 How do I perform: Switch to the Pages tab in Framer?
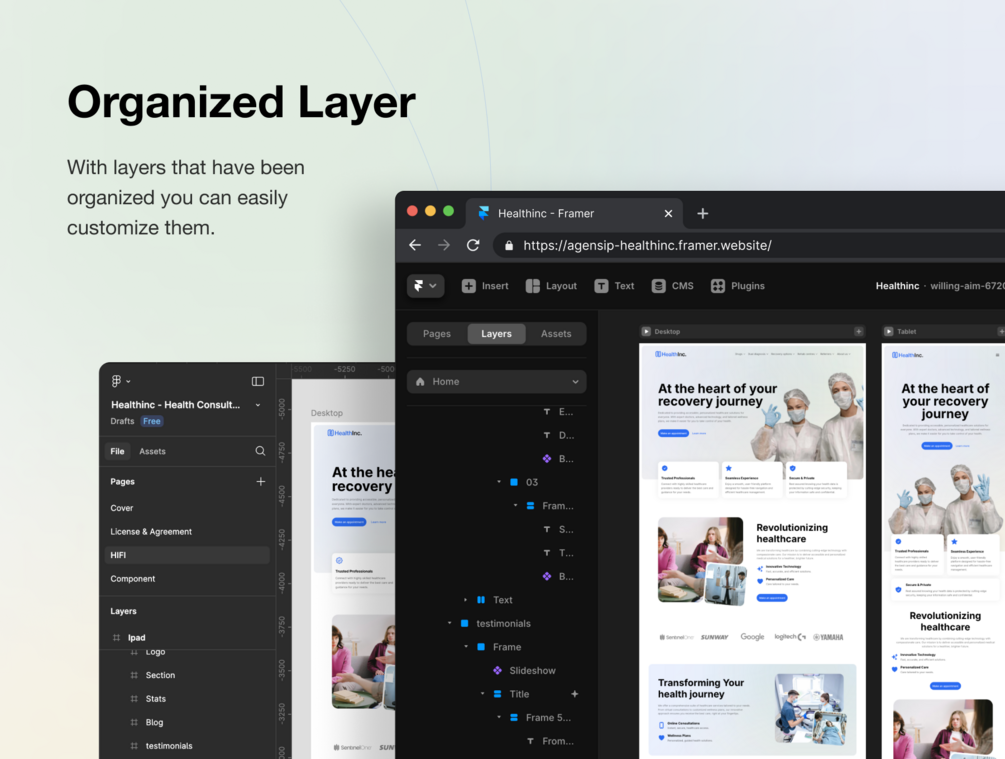[436, 333]
